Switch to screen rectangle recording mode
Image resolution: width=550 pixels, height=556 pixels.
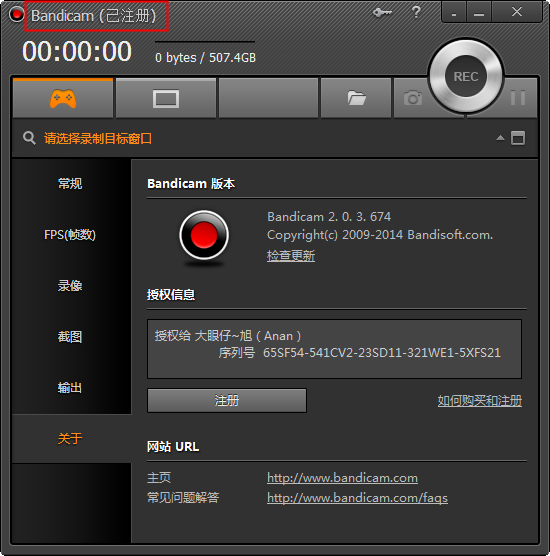(166, 98)
